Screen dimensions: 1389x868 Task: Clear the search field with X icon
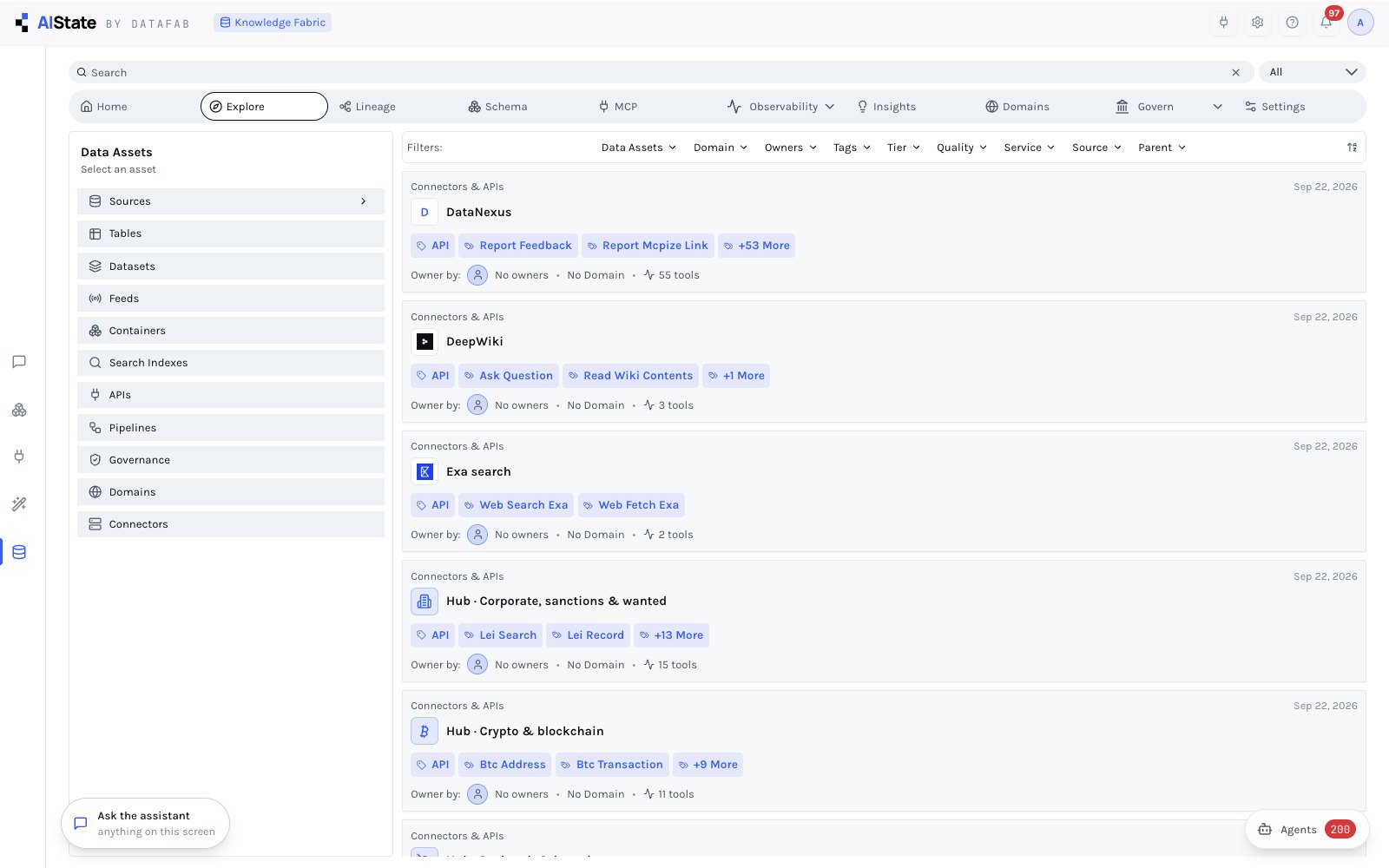pos(1235,73)
